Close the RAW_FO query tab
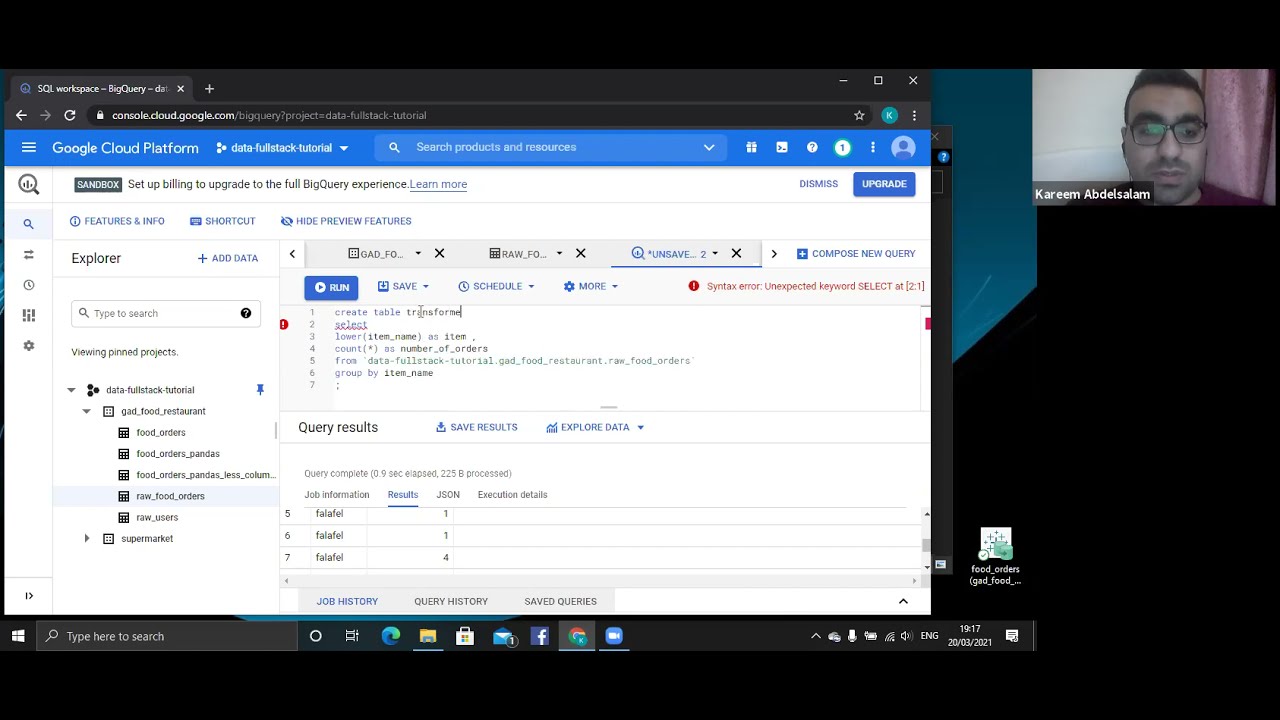The height and width of the screenshot is (720, 1280). pos(580,254)
